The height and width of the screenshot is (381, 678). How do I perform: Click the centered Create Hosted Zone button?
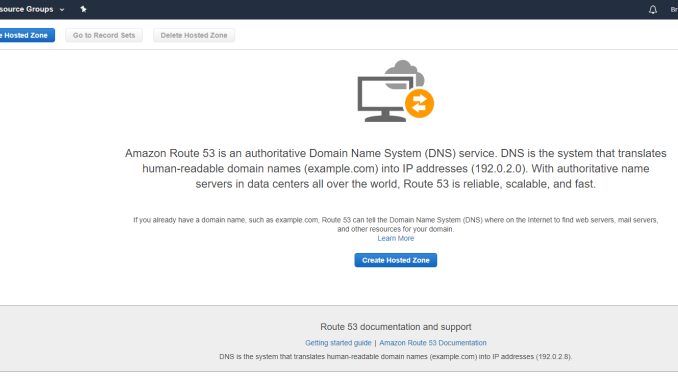(396, 260)
